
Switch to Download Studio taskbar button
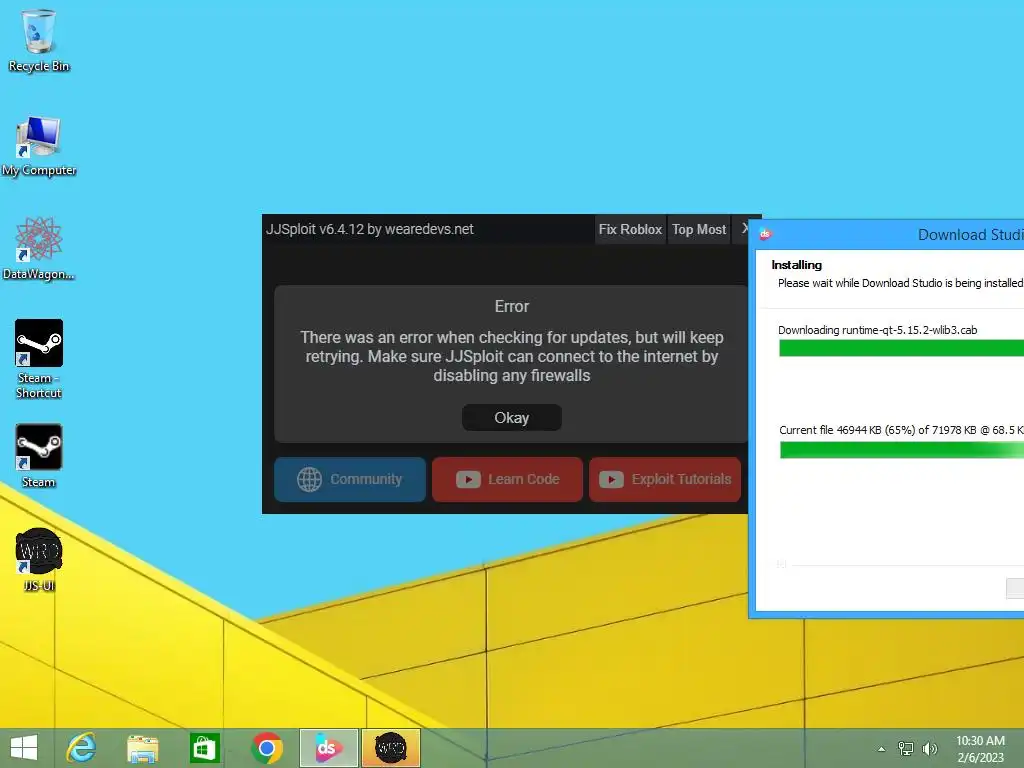point(328,748)
